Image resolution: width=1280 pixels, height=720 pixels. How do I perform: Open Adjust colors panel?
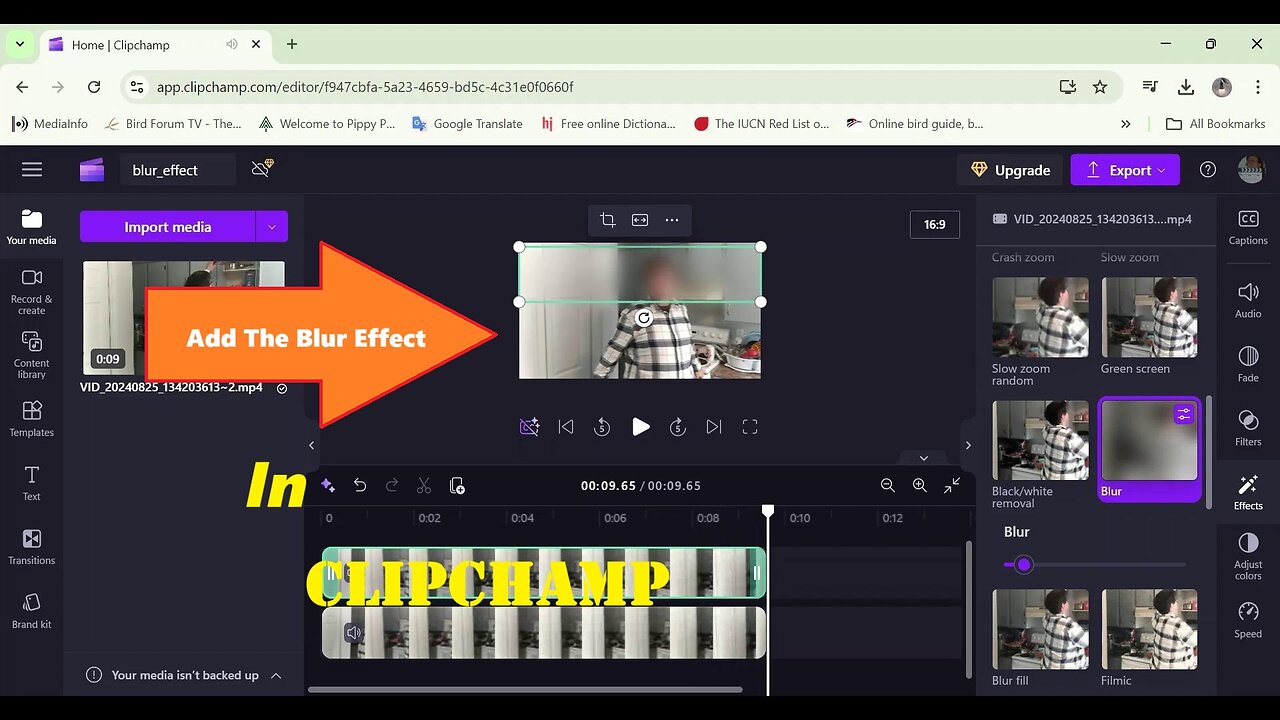[1248, 555]
